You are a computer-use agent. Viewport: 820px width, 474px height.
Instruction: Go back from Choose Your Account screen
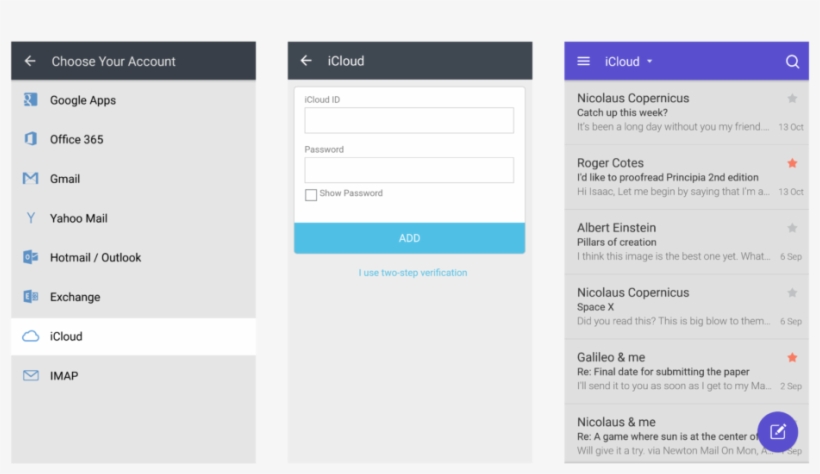point(30,61)
